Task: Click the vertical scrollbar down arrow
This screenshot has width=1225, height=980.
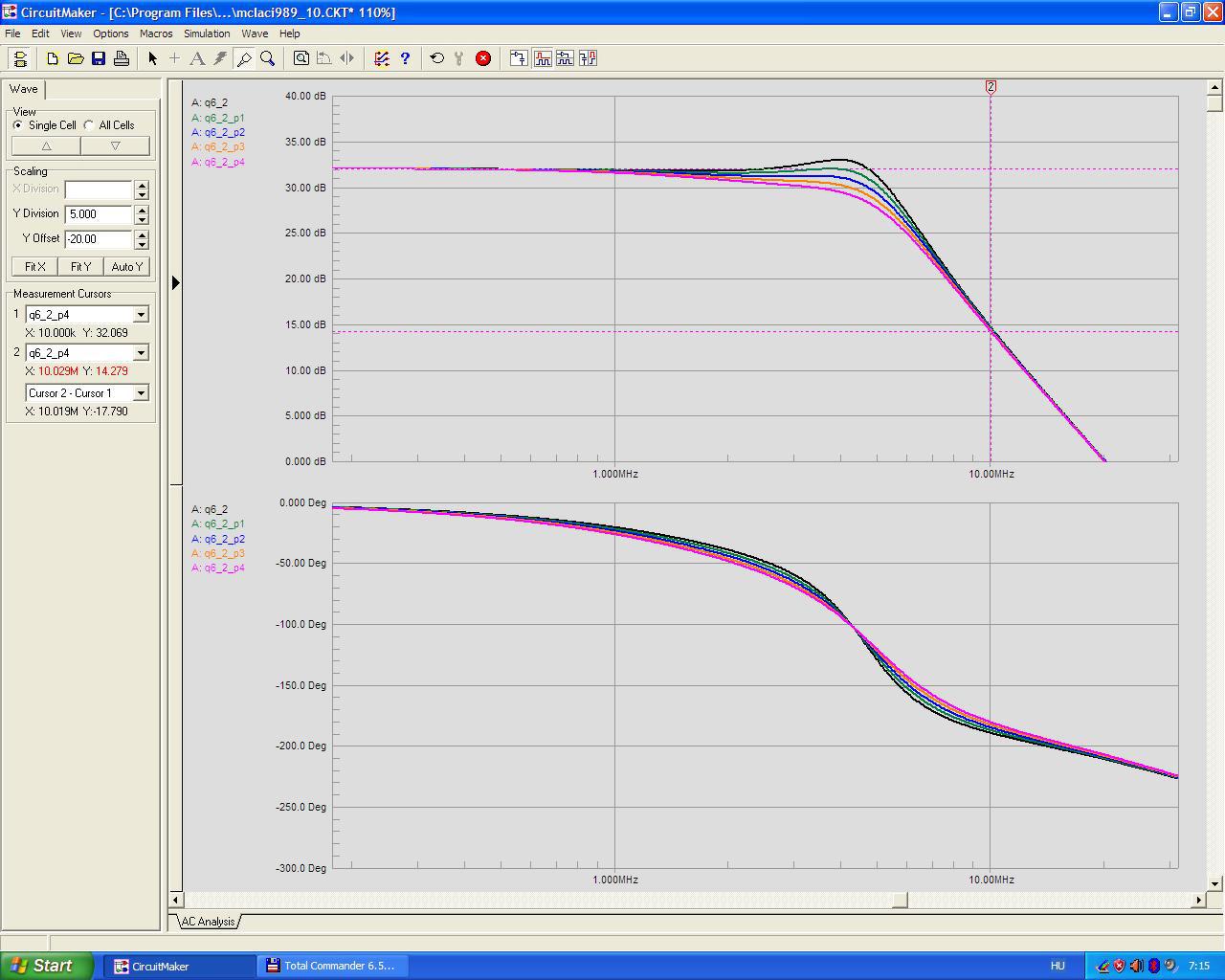Action: pyautogui.click(x=1215, y=884)
